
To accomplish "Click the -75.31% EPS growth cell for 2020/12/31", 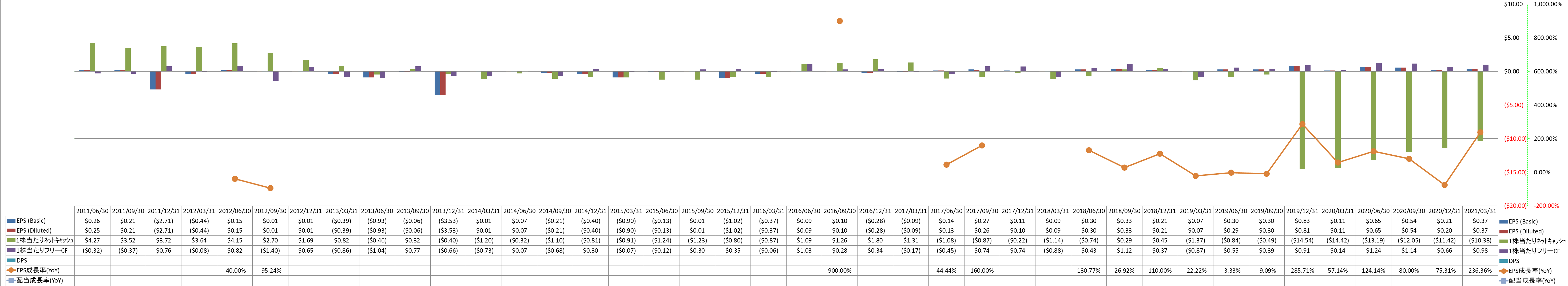I will point(1444,270).
